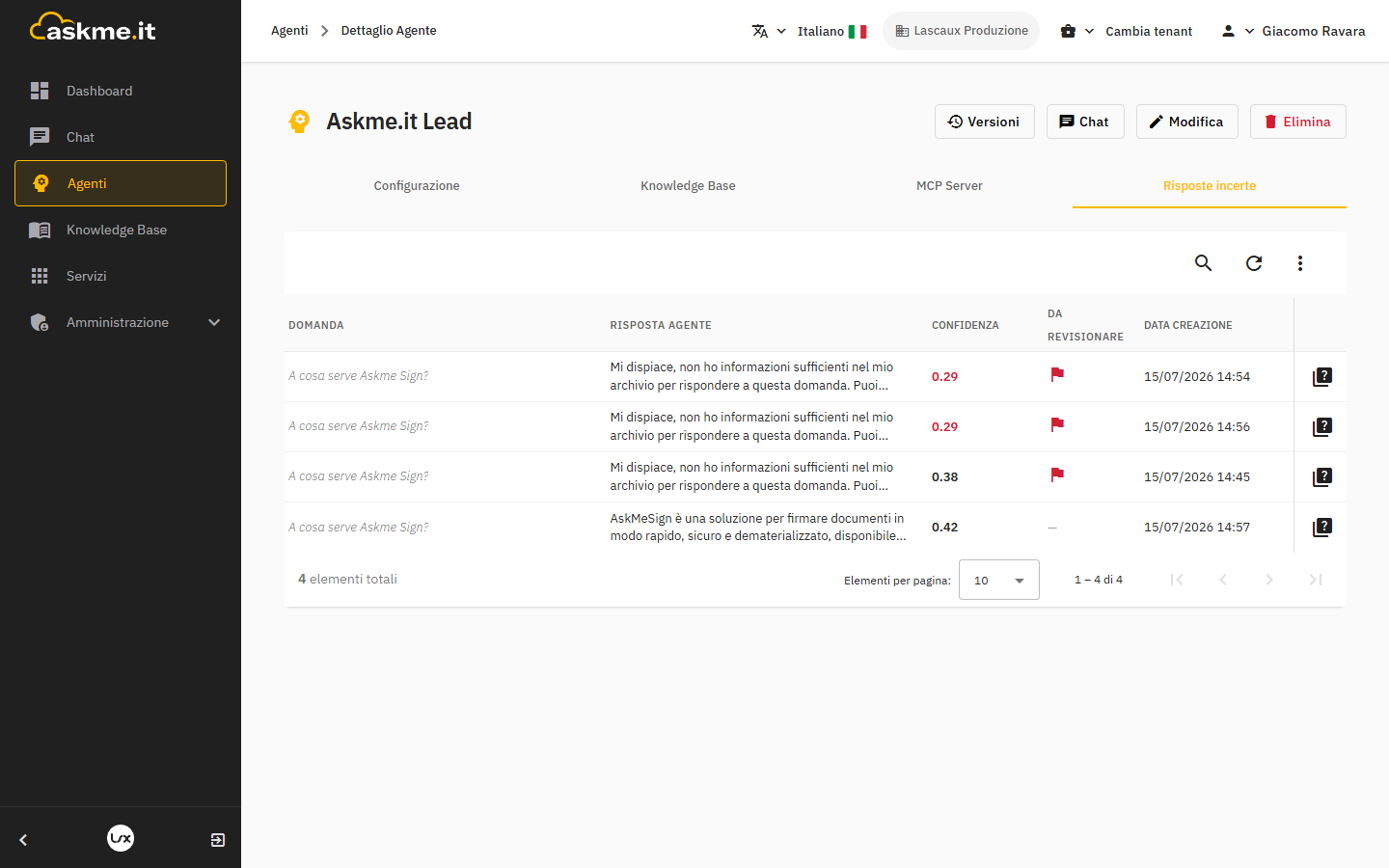The width and height of the screenshot is (1389, 868).
Task: Open Chat in the sidebar menu
Action: click(x=121, y=137)
